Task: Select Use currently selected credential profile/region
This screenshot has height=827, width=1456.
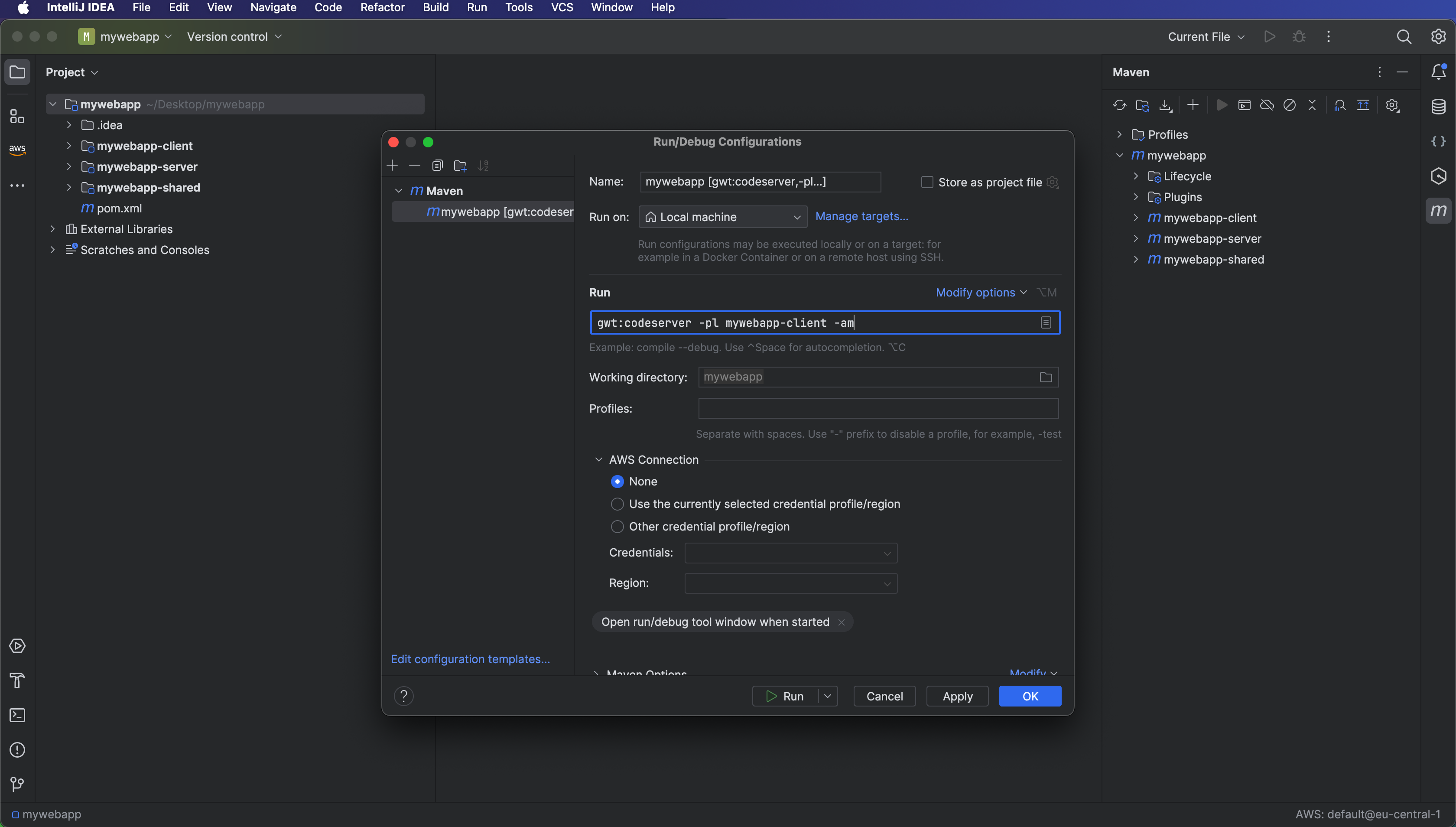Action: (x=617, y=505)
